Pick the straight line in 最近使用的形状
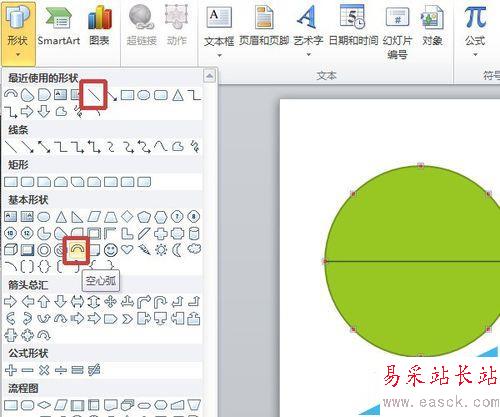 (94, 95)
